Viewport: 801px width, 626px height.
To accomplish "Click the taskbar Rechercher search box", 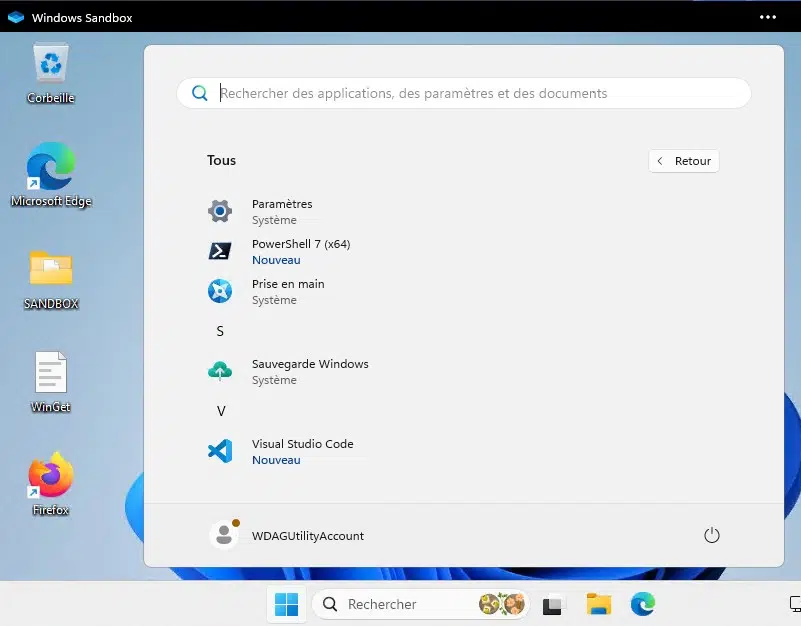I will tap(400, 604).
